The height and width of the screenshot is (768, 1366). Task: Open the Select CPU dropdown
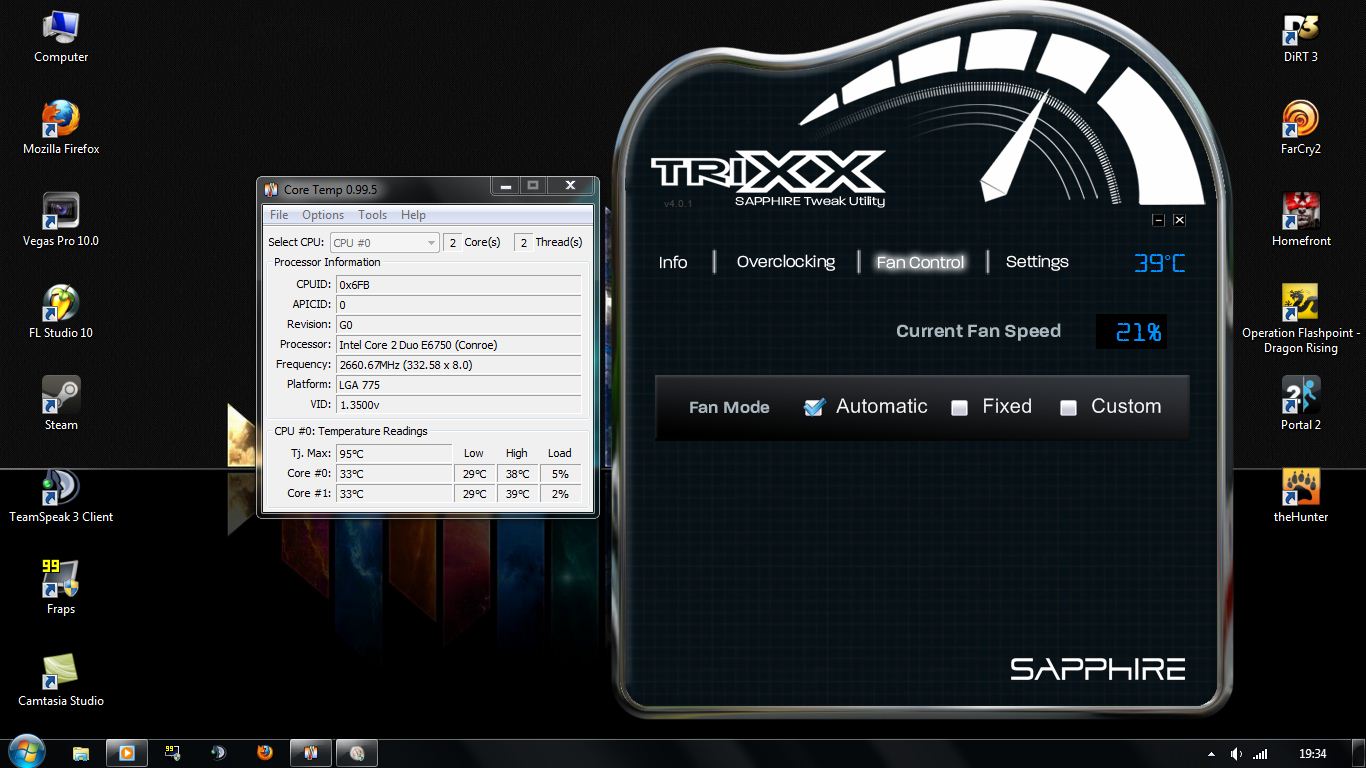pos(384,243)
